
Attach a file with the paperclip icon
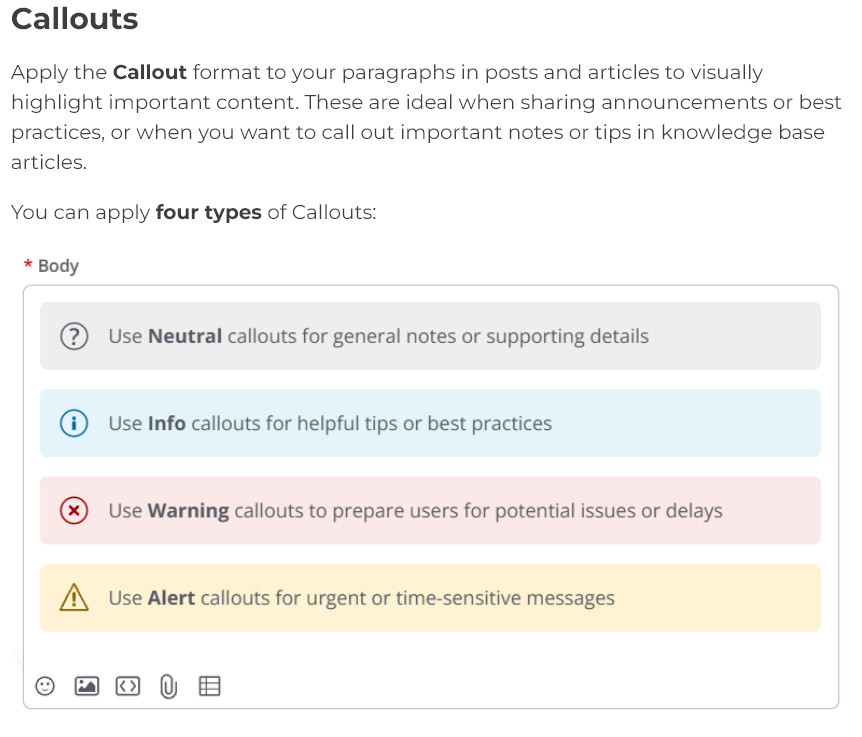coord(169,686)
